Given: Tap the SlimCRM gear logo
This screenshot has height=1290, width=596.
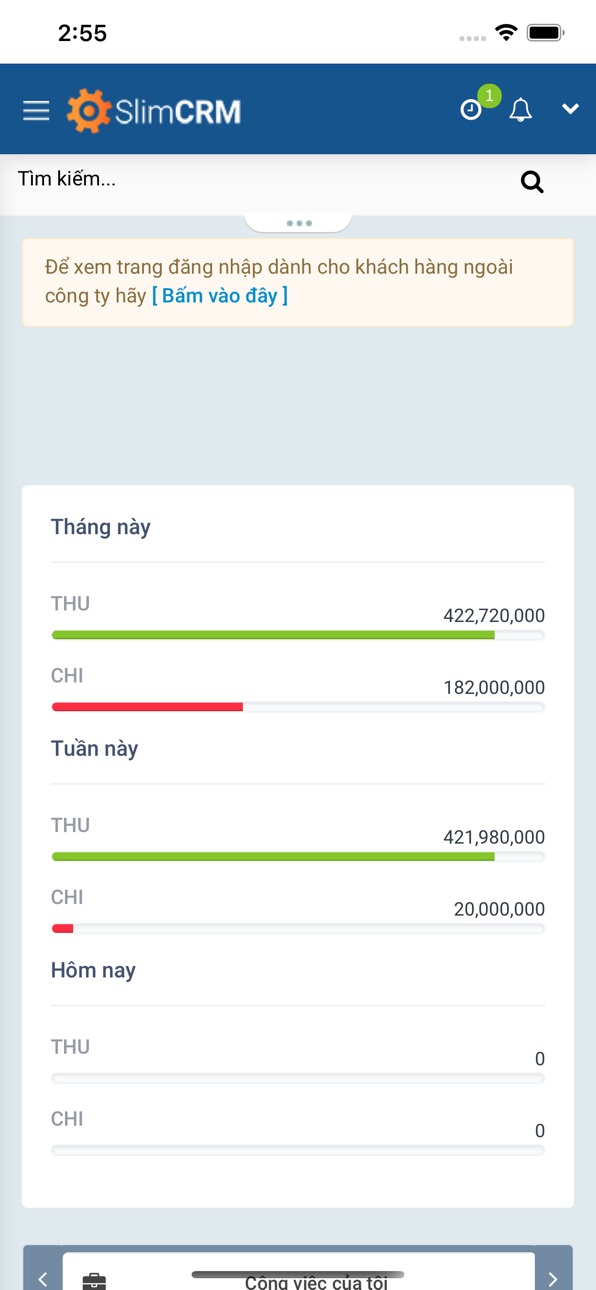Looking at the screenshot, I should pos(89,111).
